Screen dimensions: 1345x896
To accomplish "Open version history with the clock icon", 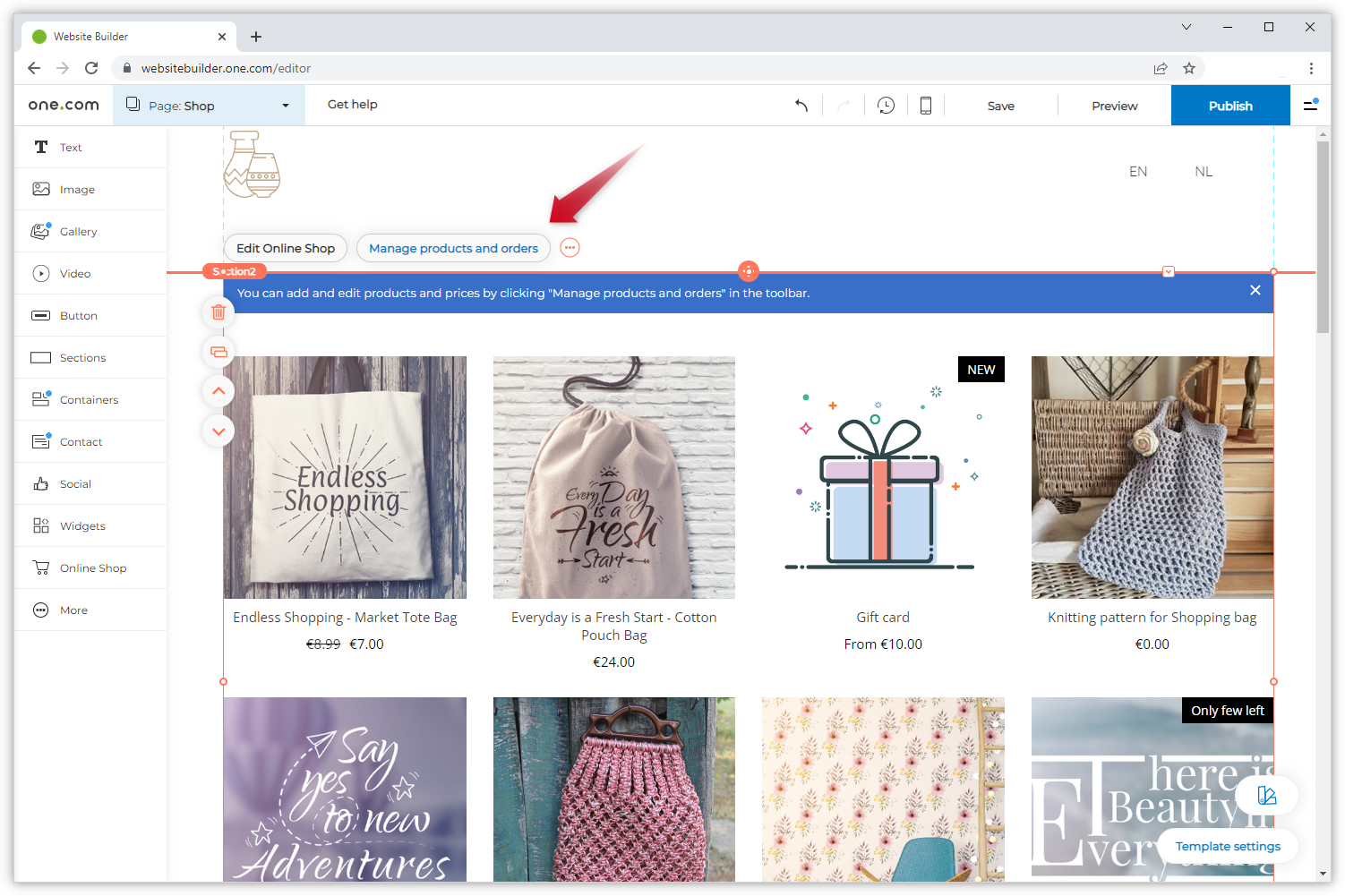I will point(886,105).
